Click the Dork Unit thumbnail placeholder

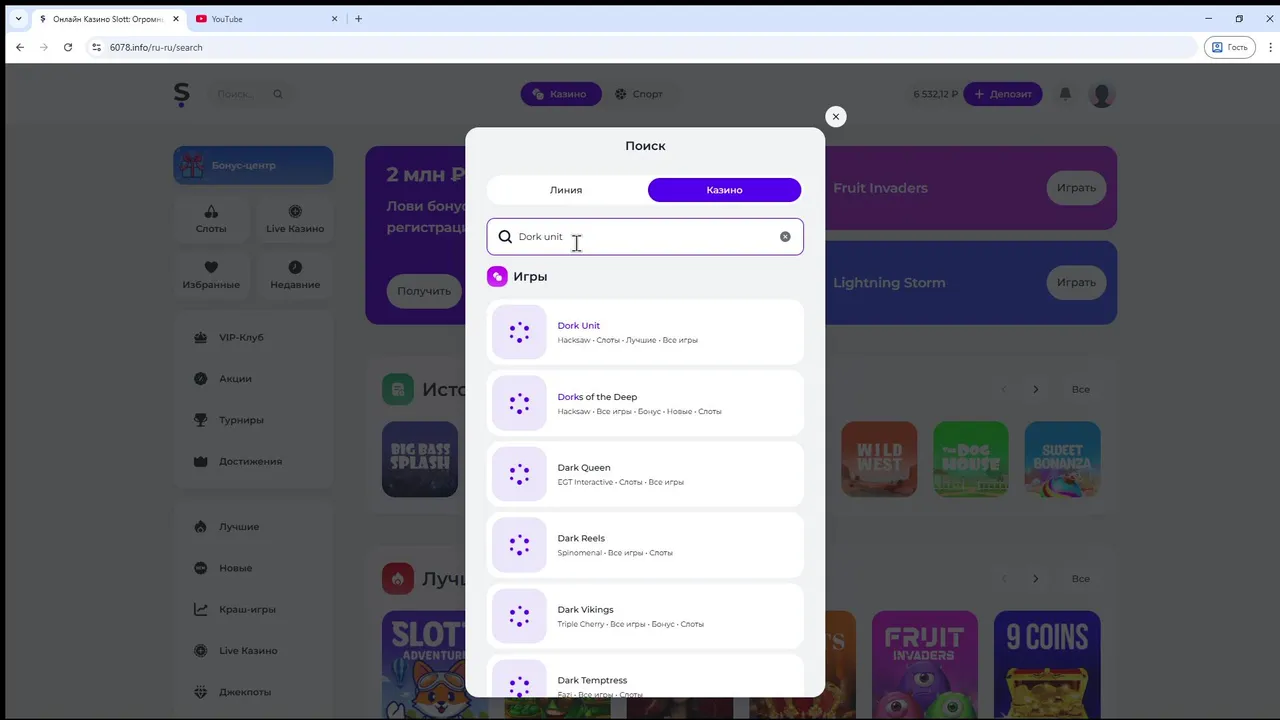(519, 332)
